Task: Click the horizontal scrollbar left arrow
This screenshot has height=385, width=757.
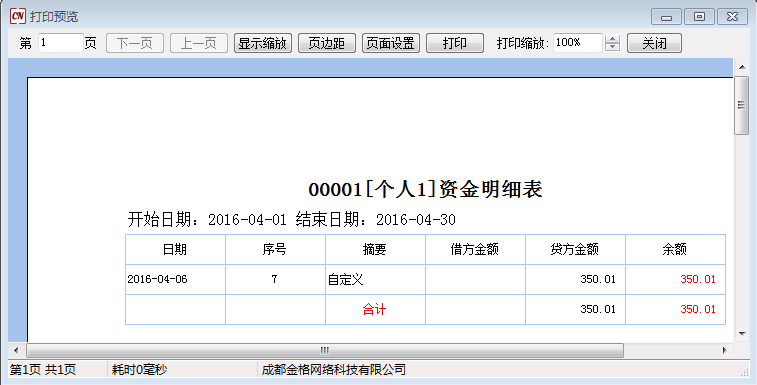Action: tap(16, 350)
